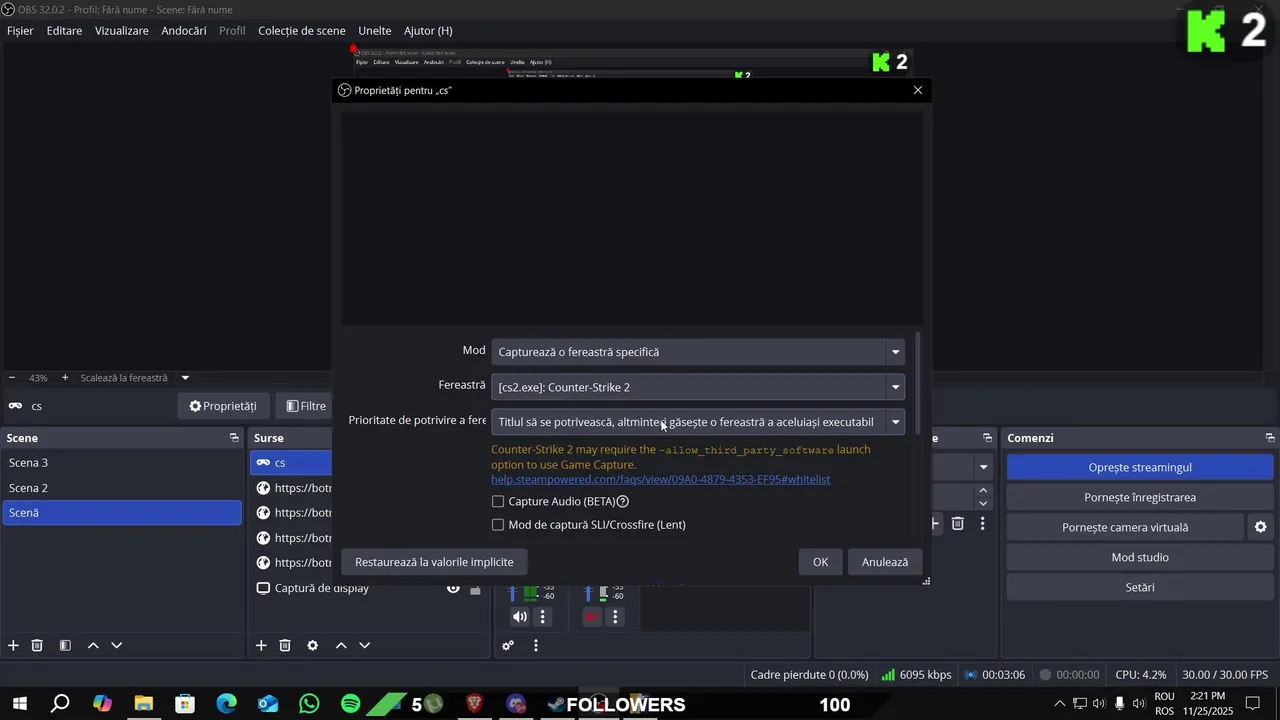
Task: Open three-dot menu next to the speaker mute button
Action: pyautogui.click(x=543, y=617)
